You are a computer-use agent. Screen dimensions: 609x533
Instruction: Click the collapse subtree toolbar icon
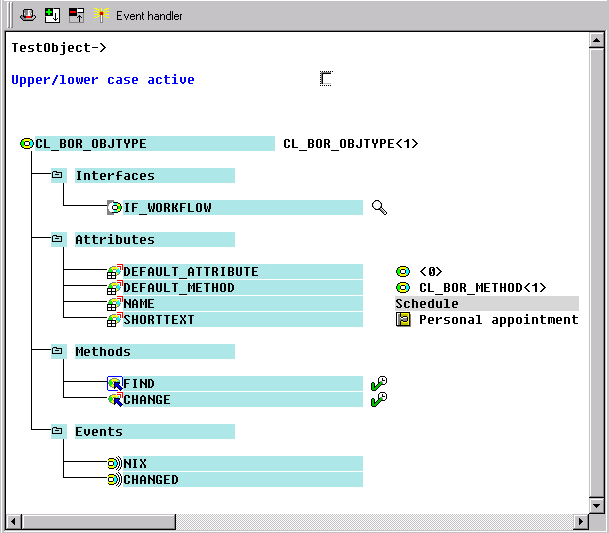tap(76, 15)
